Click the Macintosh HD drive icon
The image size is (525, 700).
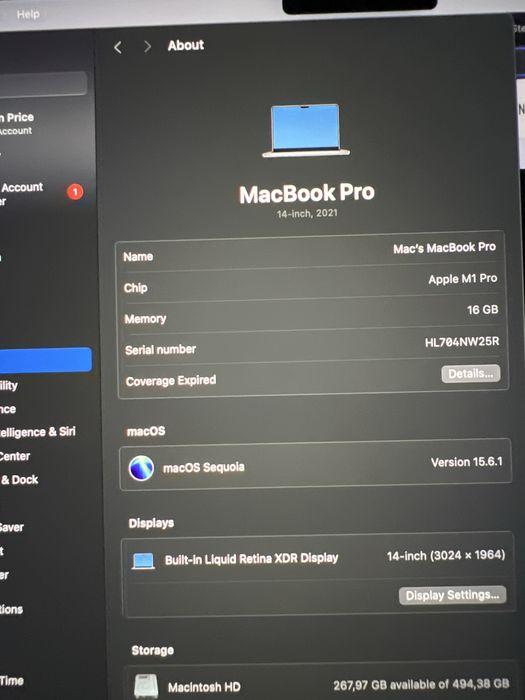click(146, 686)
